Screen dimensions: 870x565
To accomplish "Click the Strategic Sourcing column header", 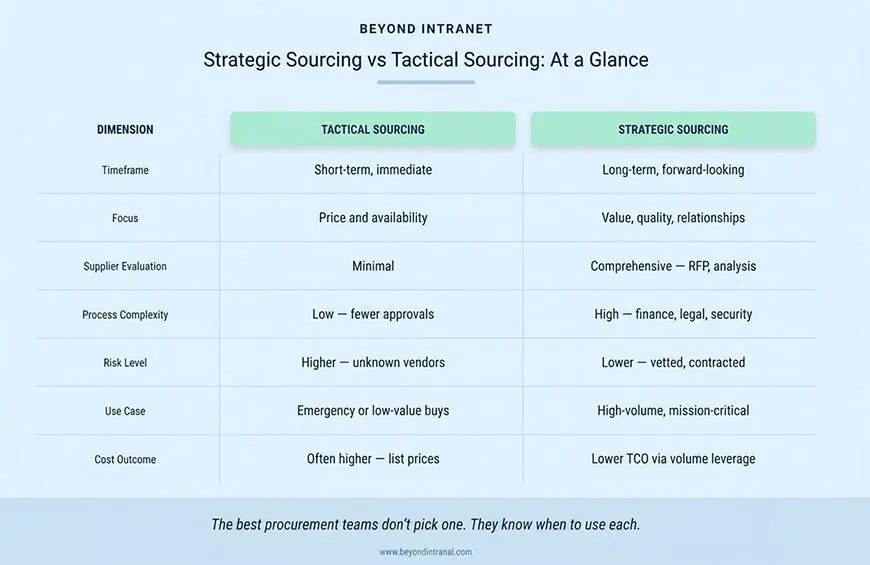I will pos(673,129).
